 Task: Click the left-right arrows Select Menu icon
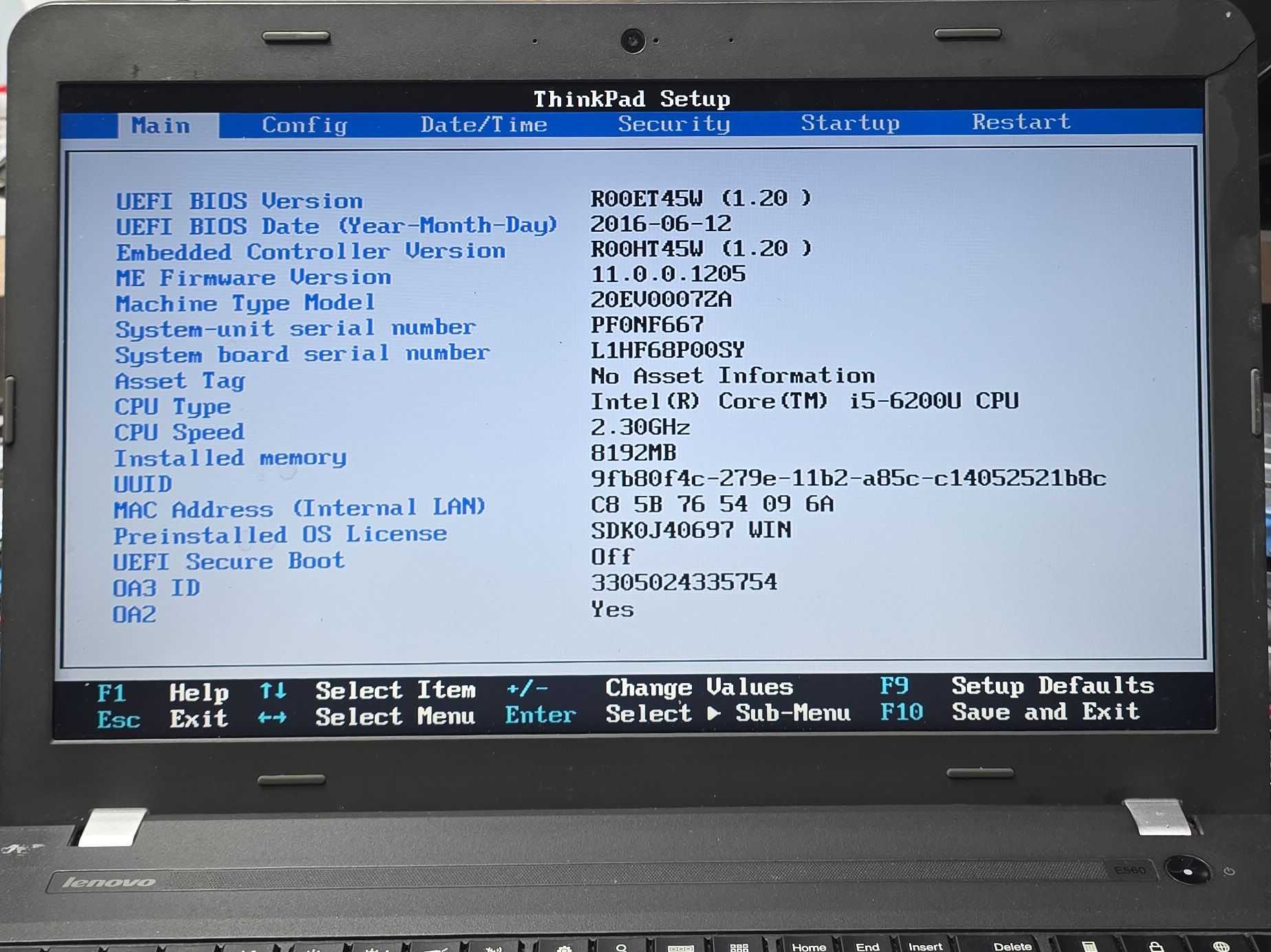pos(272,718)
